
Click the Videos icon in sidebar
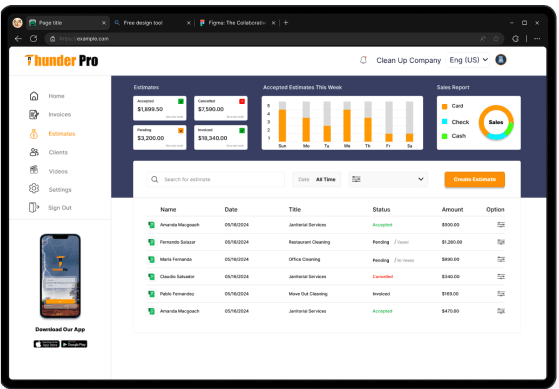click(34, 170)
